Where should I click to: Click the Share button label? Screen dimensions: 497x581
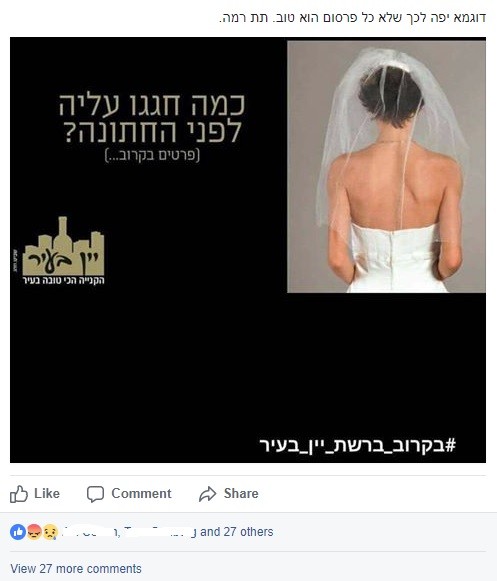click(241, 494)
